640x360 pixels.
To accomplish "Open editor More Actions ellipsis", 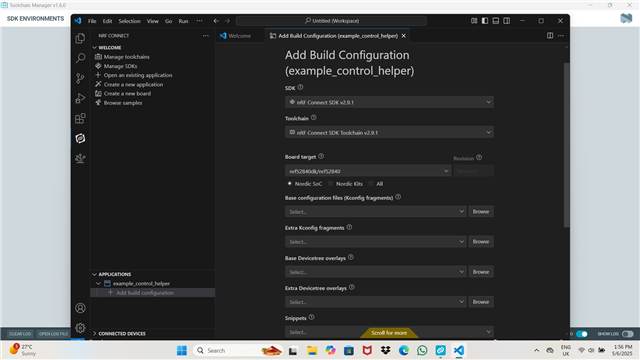I will coord(561,36).
